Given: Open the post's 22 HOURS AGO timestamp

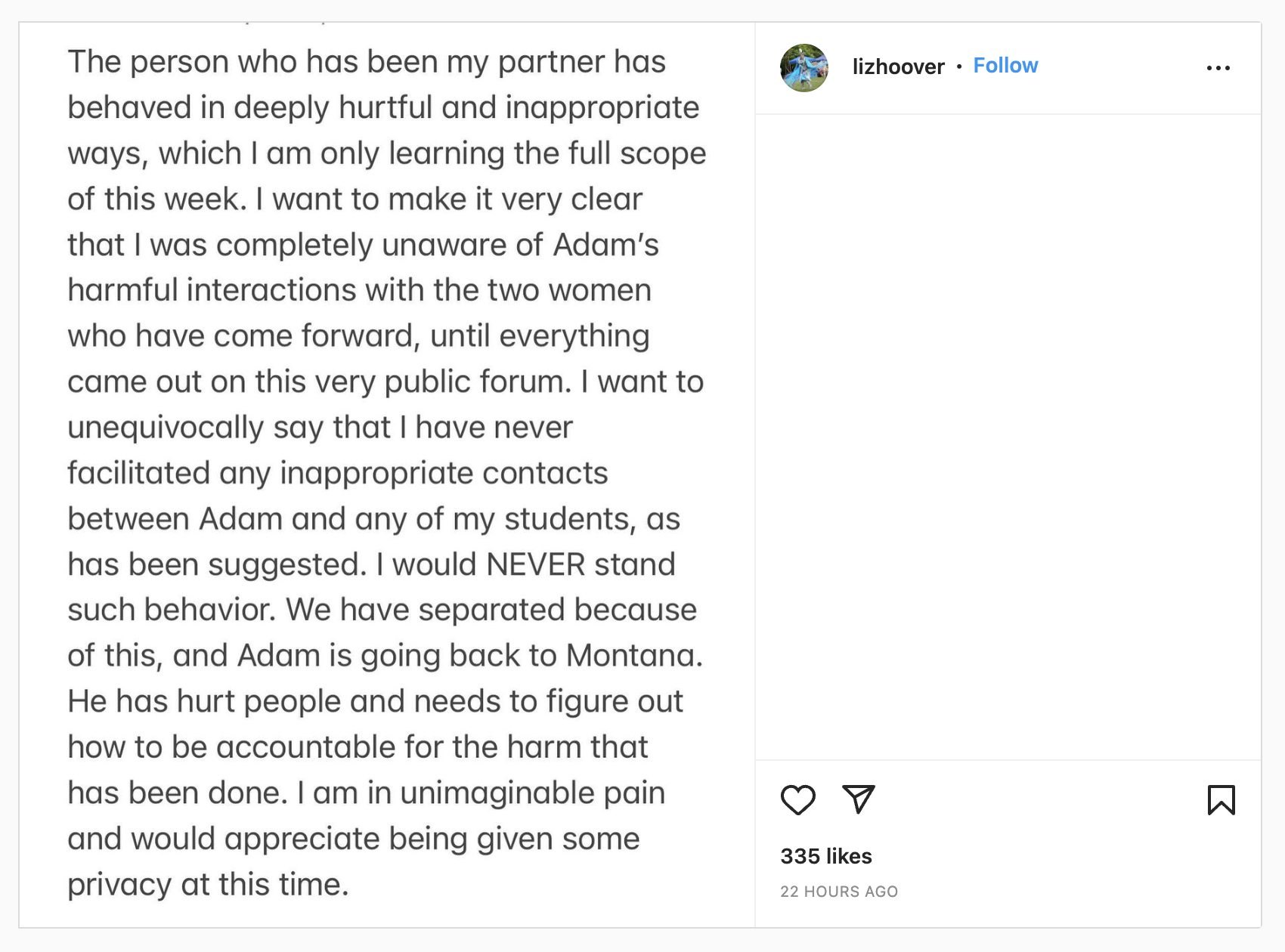Looking at the screenshot, I should coord(839,892).
